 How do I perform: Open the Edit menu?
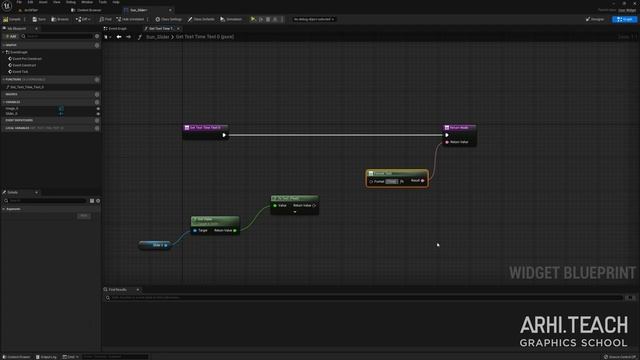tap(30, 2)
